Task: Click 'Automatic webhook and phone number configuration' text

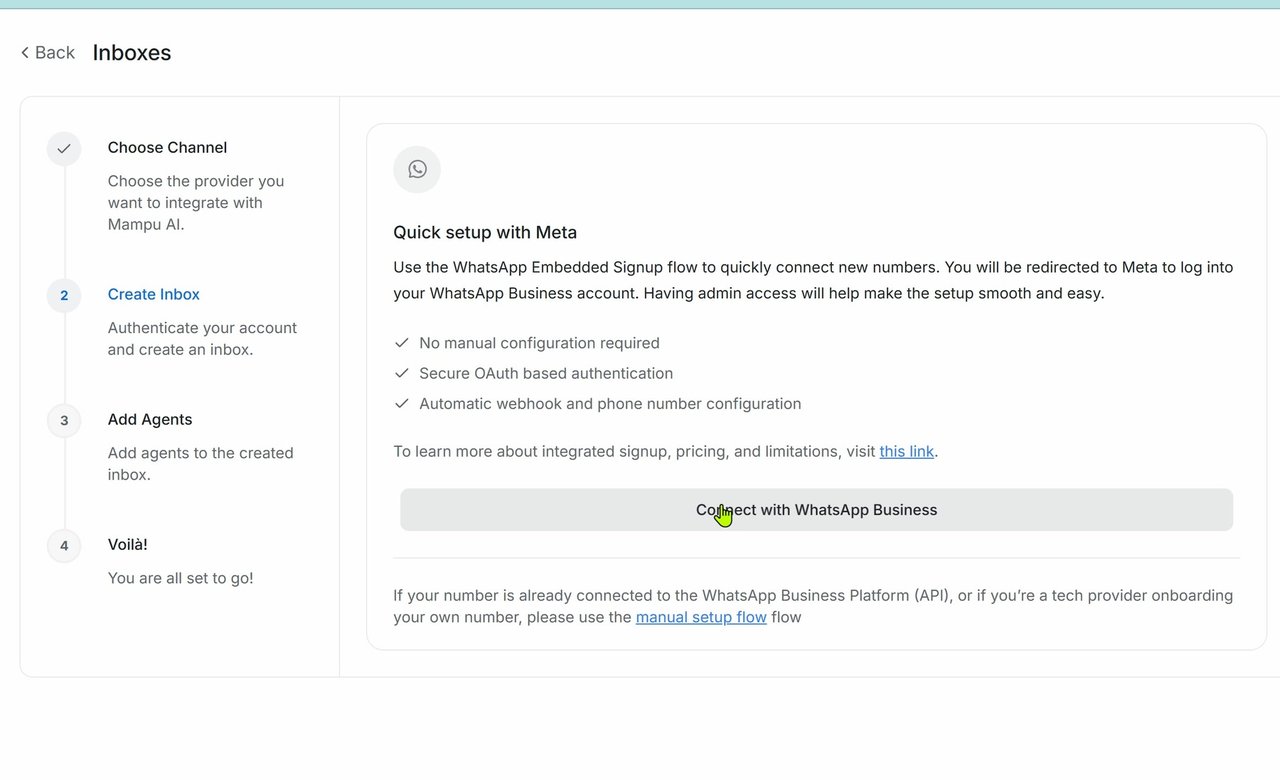Action: [x=610, y=404]
